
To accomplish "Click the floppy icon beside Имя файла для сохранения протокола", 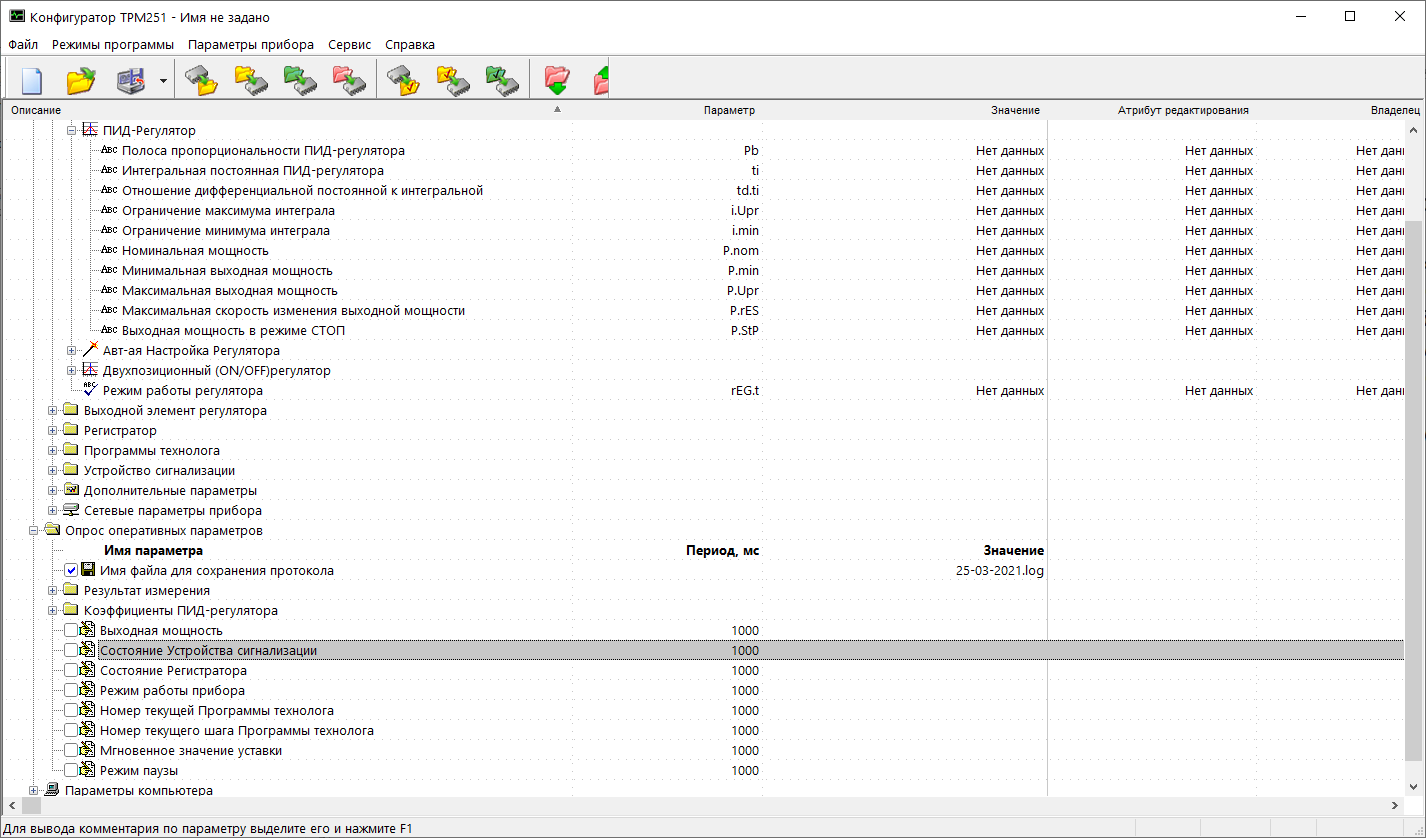I will click(89, 571).
